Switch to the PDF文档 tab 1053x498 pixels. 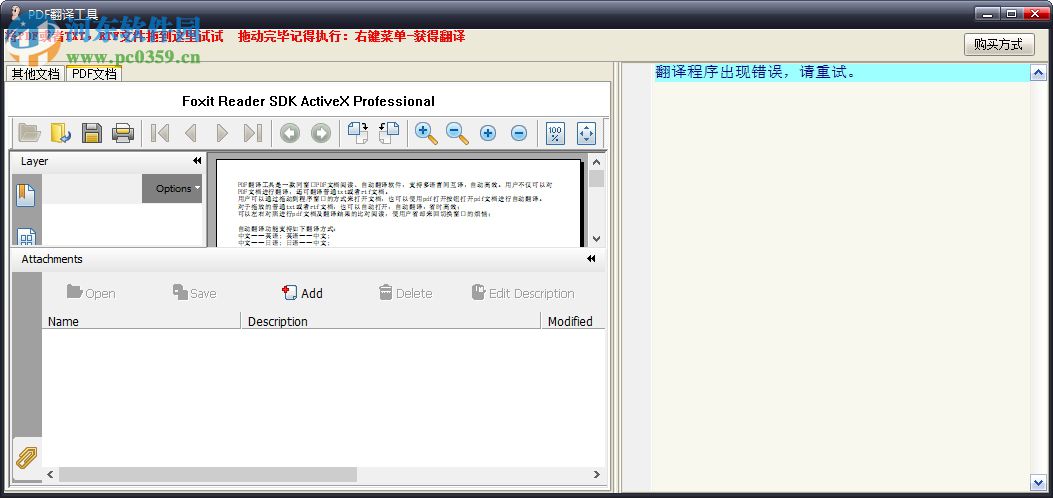94,74
